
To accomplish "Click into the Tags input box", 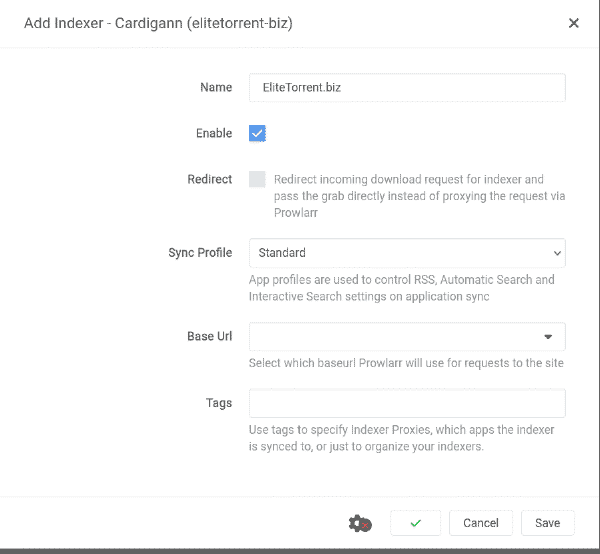I will coord(407,403).
